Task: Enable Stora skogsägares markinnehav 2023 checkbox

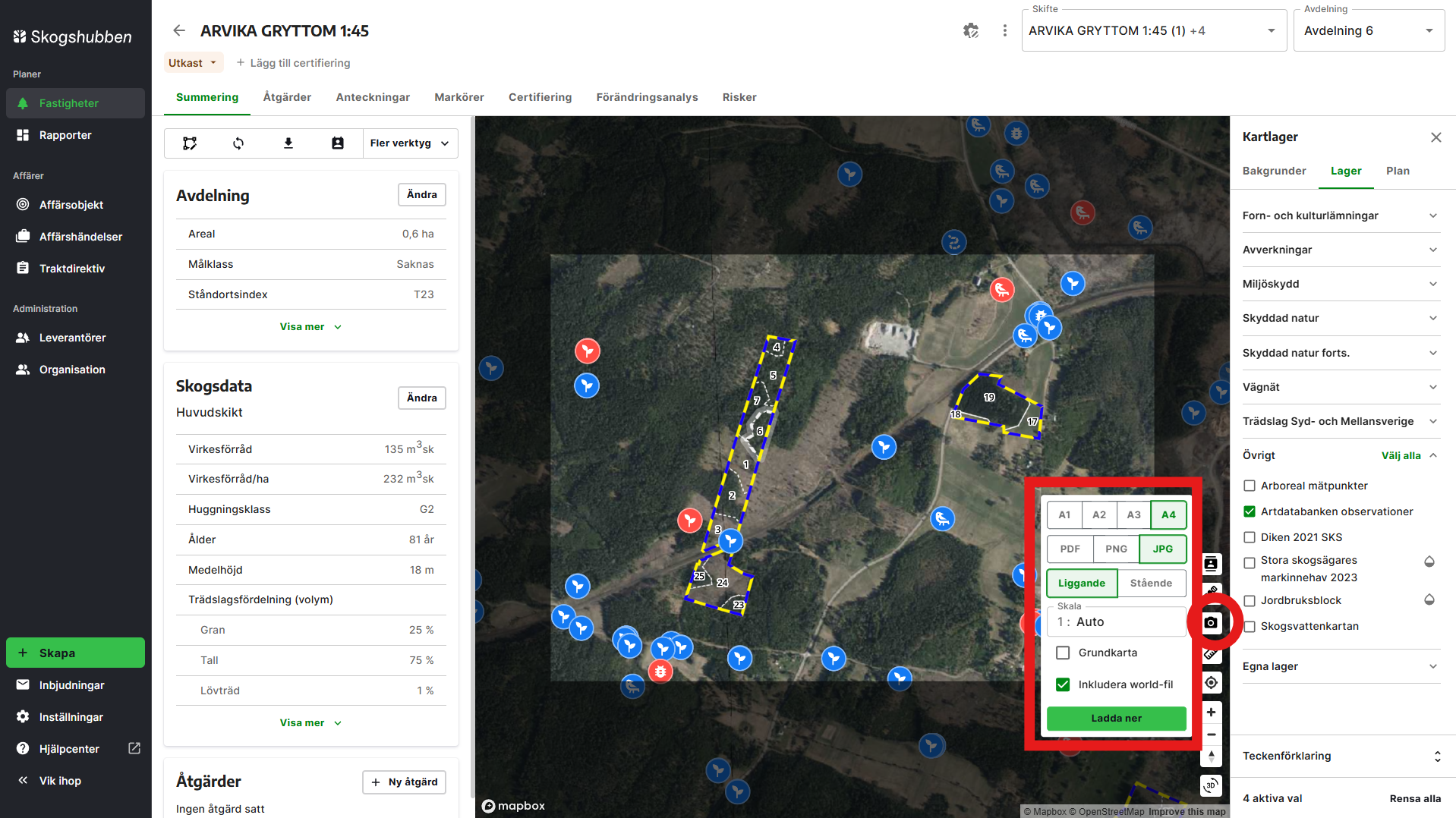Action: point(1250,562)
